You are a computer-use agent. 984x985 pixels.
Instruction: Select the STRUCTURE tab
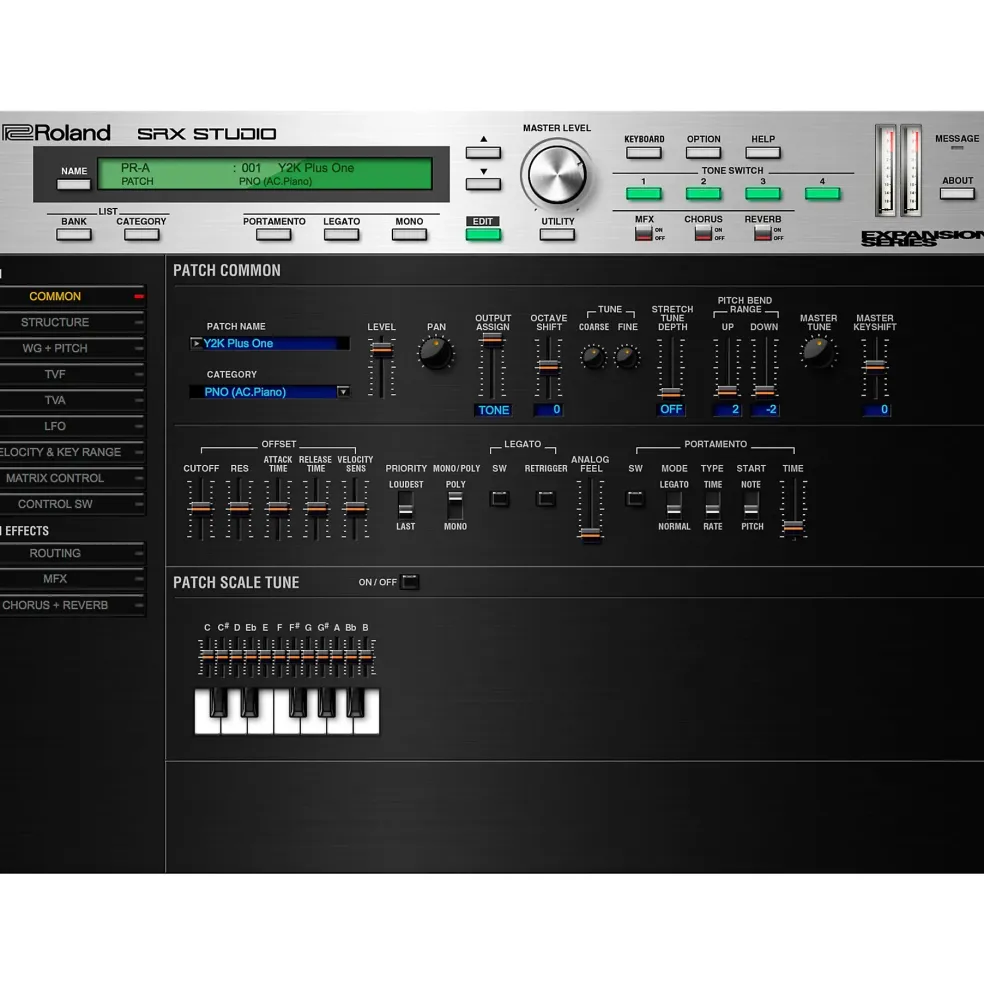pyautogui.click(x=72, y=322)
